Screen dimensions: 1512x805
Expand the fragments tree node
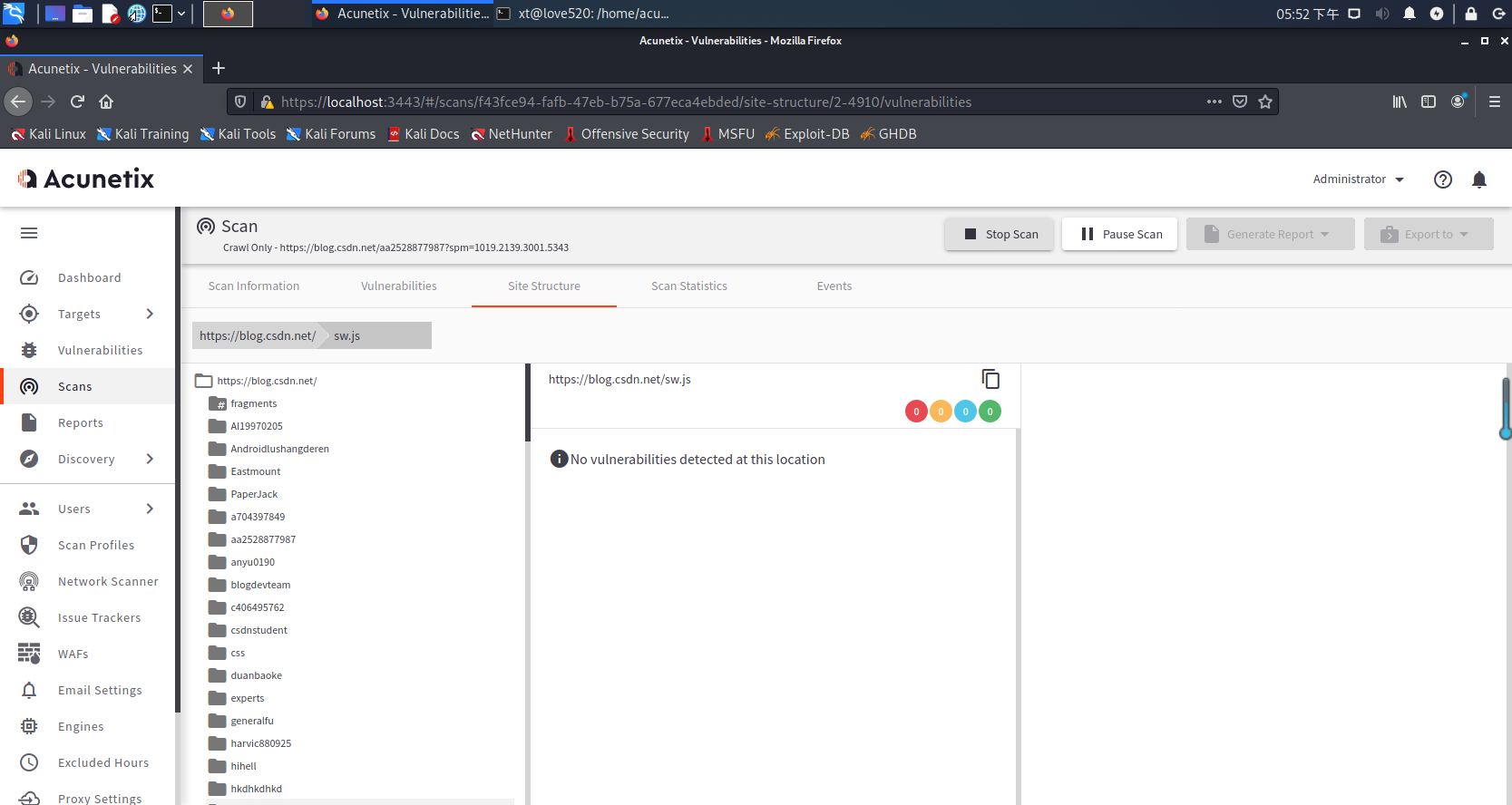pyautogui.click(x=218, y=403)
